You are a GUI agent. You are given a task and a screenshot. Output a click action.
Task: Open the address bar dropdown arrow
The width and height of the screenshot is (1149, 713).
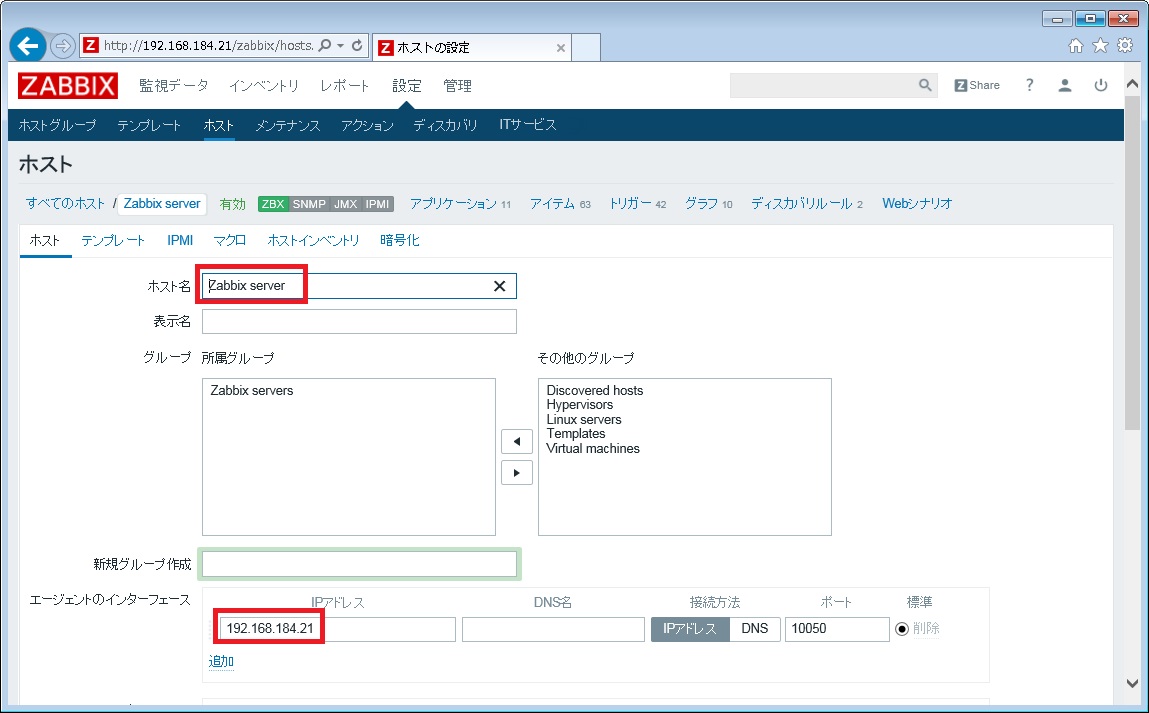click(x=341, y=45)
